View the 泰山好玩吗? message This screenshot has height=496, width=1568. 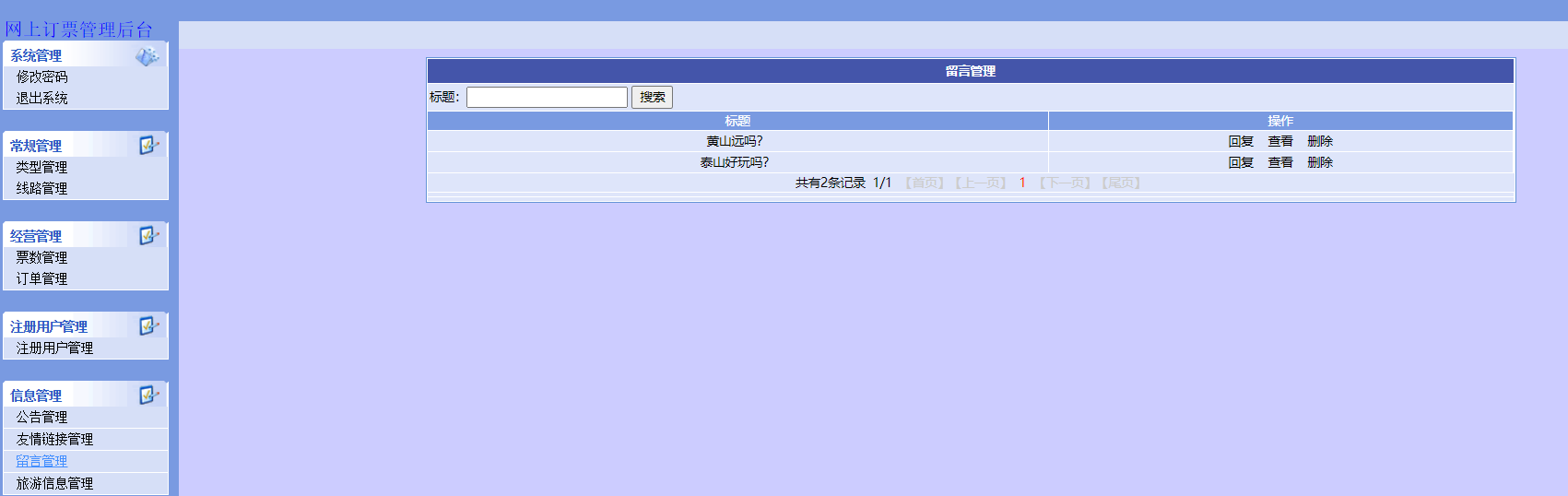[x=1280, y=162]
